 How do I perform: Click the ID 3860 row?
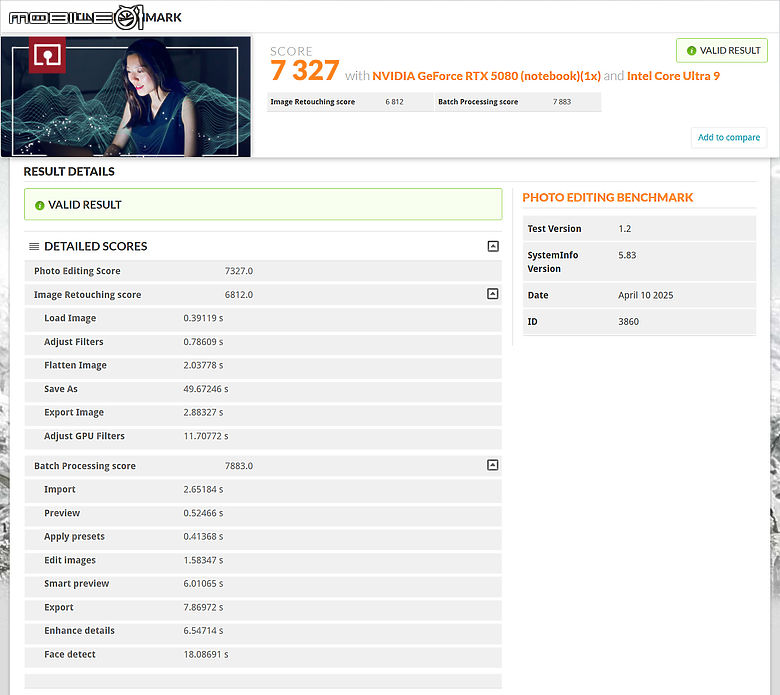point(639,322)
